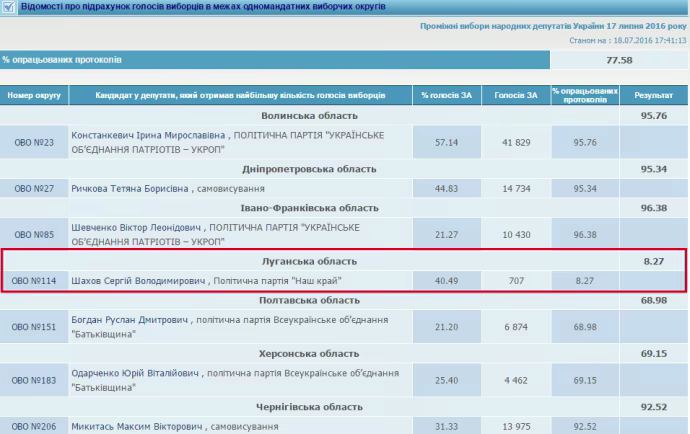Open district ОВО №183
690x434 pixels.
(34, 380)
